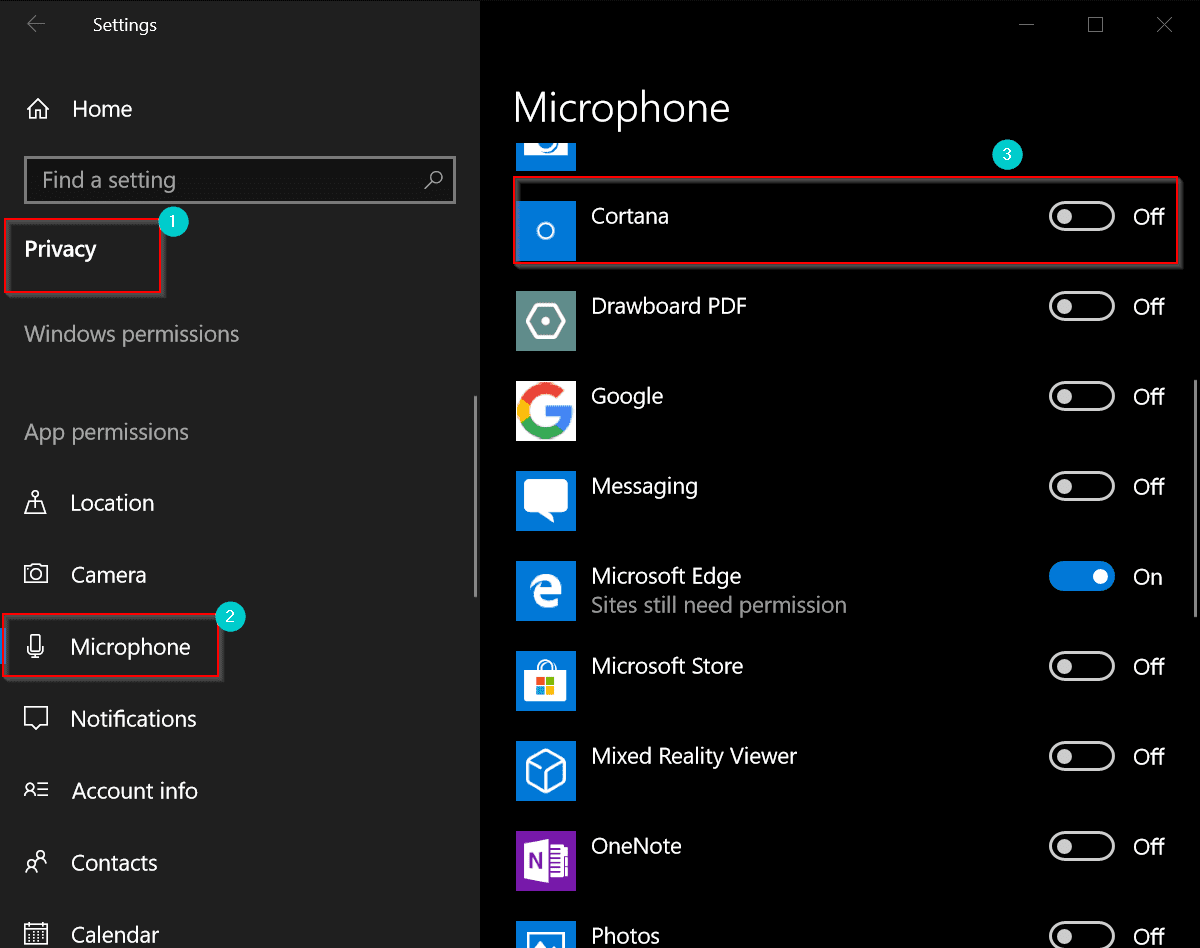Click the Microphone page title
This screenshot has height=948, width=1200.
[621, 108]
